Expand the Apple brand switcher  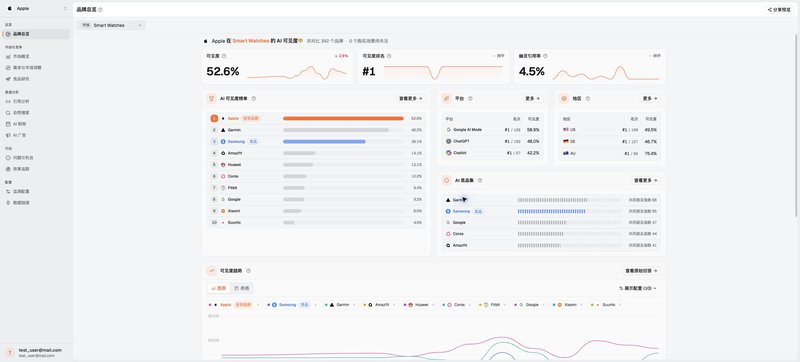click(x=36, y=9)
